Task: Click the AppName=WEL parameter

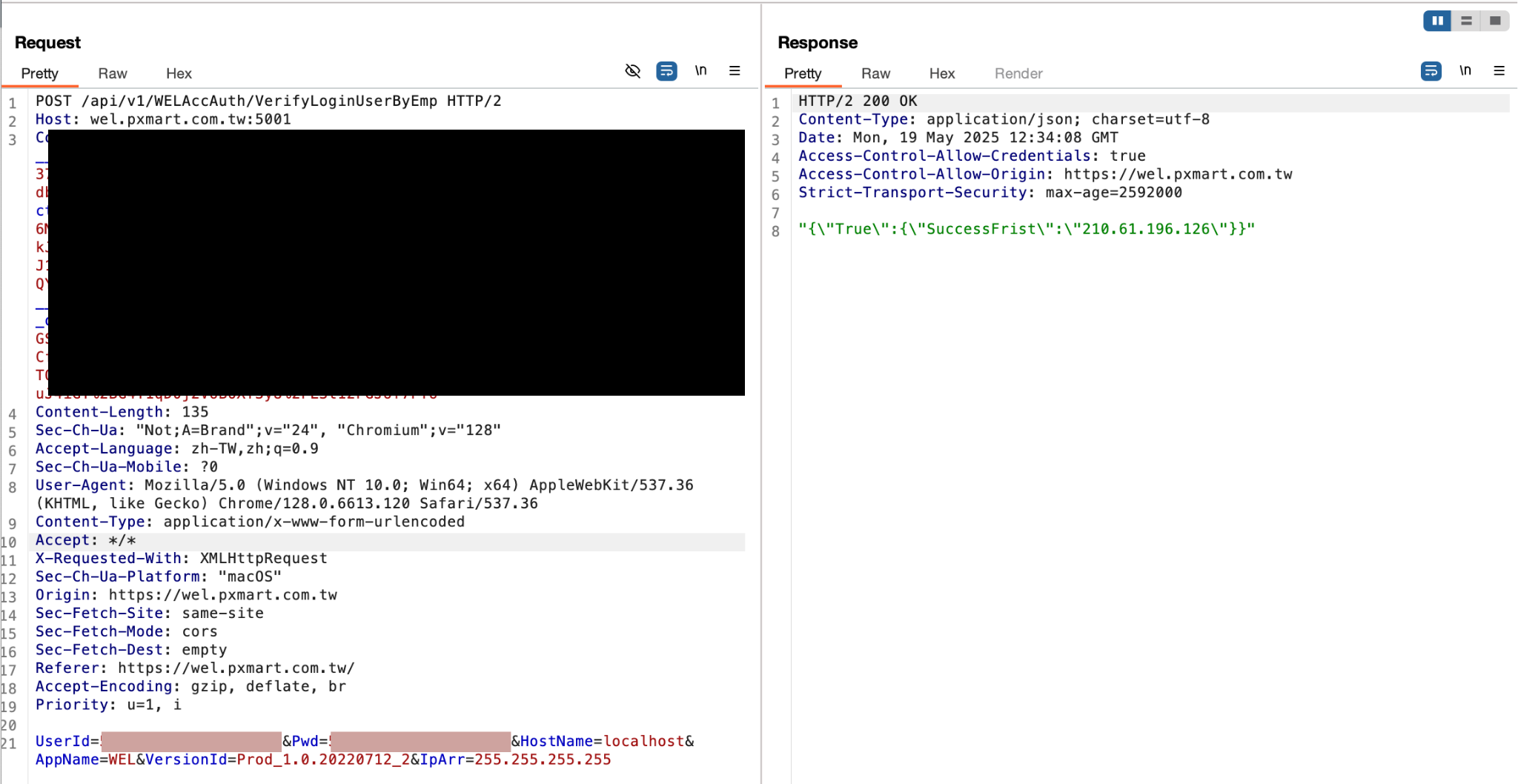Action: click(85, 760)
